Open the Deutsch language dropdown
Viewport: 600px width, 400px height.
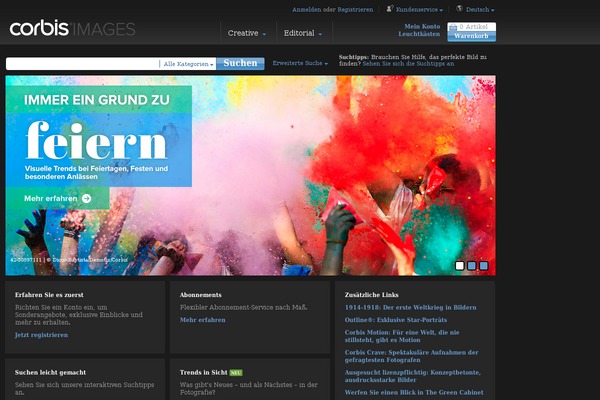click(480, 10)
